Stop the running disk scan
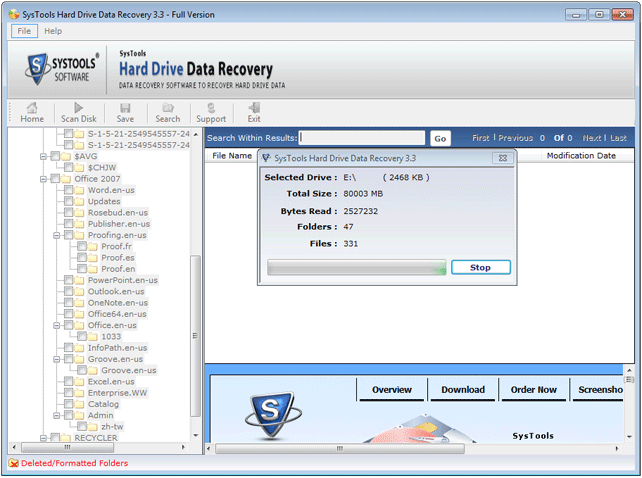 (481, 267)
